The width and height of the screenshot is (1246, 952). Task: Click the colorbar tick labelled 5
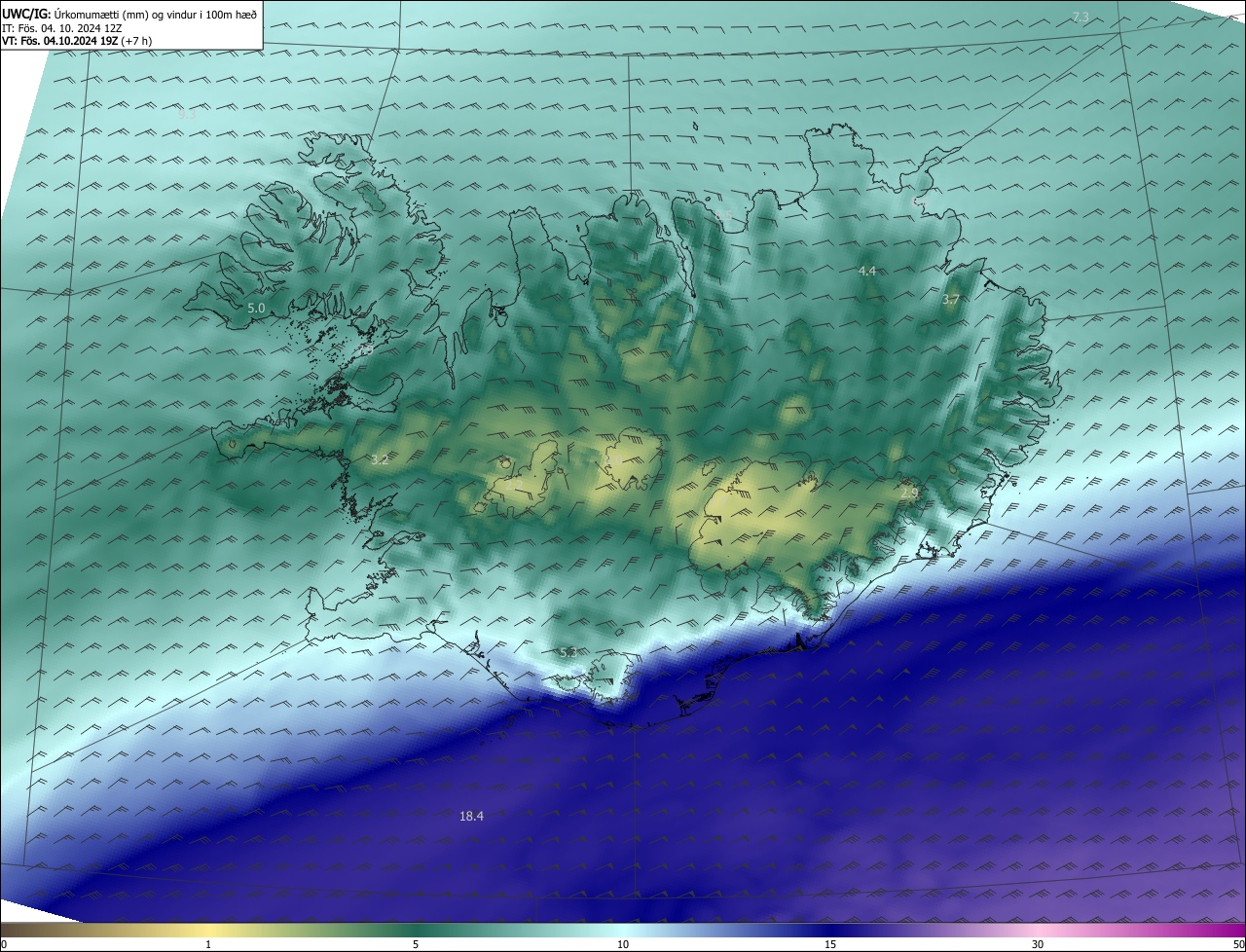(416, 944)
